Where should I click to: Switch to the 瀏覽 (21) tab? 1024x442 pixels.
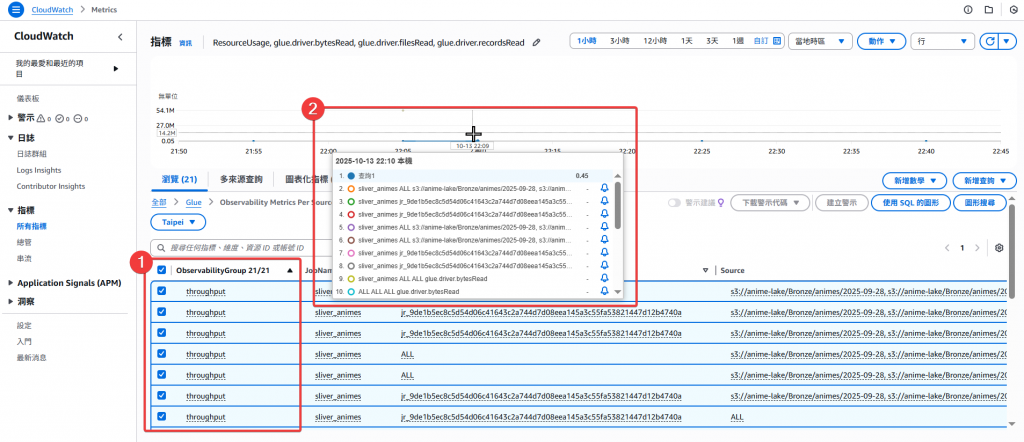(180, 179)
